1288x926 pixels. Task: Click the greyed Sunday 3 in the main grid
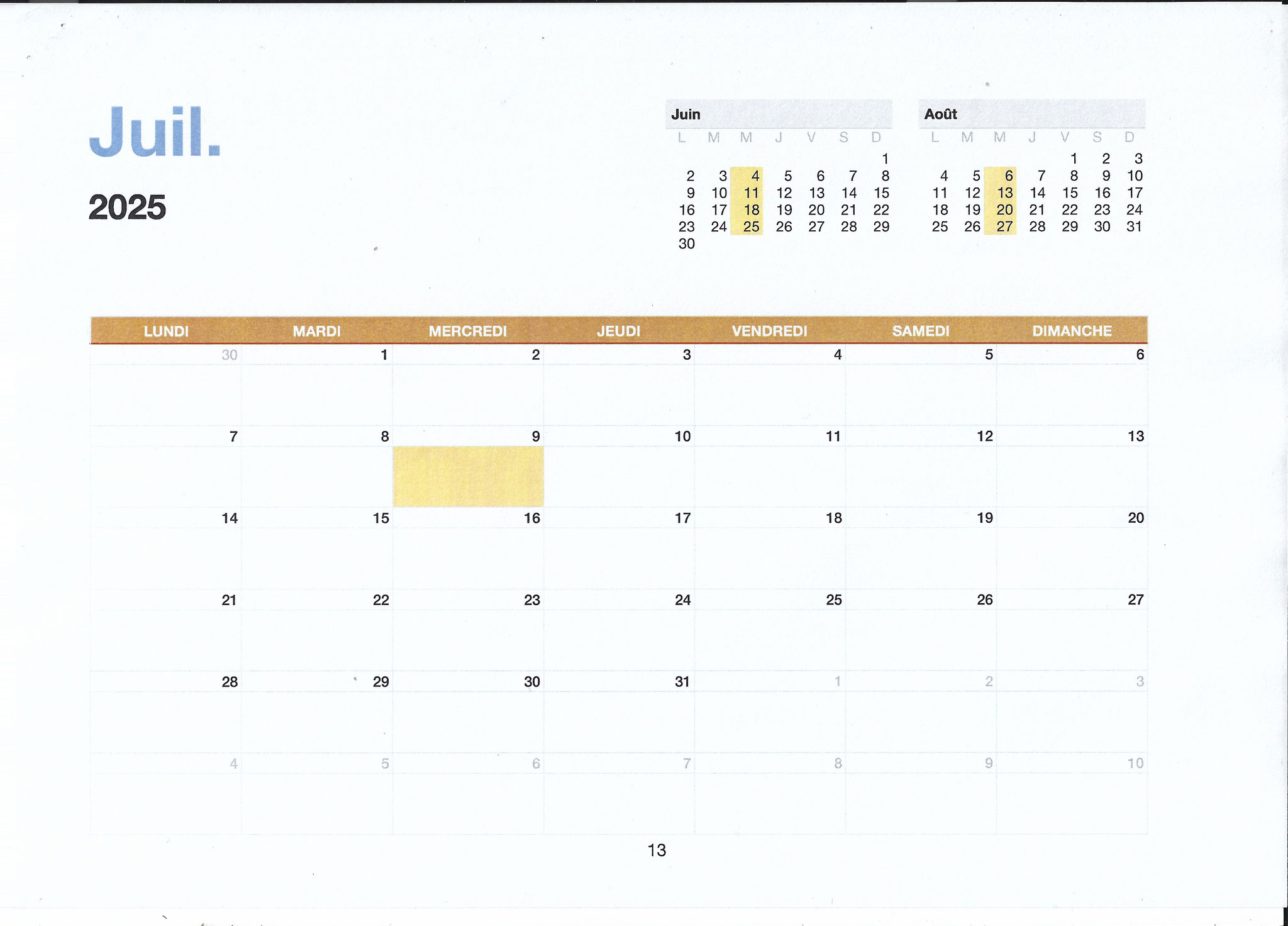click(1140, 681)
